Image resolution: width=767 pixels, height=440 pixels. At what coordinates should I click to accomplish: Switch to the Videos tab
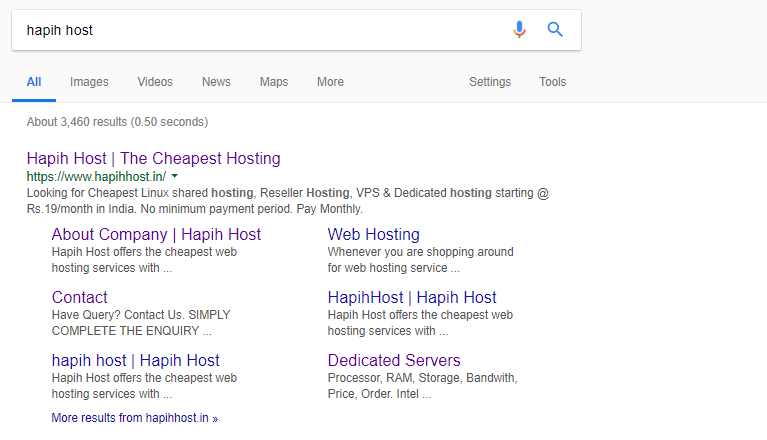[x=155, y=82]
